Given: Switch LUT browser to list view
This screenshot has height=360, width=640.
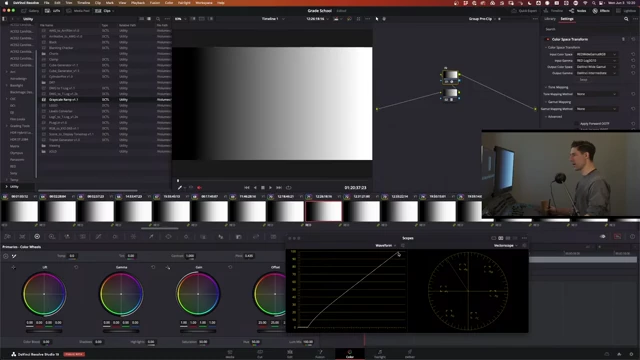Looking at the screenshot, I should pos(149,19).
